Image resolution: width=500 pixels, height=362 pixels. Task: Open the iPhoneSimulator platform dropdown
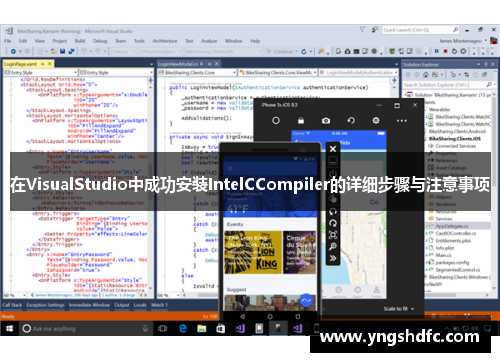point(161,52)
